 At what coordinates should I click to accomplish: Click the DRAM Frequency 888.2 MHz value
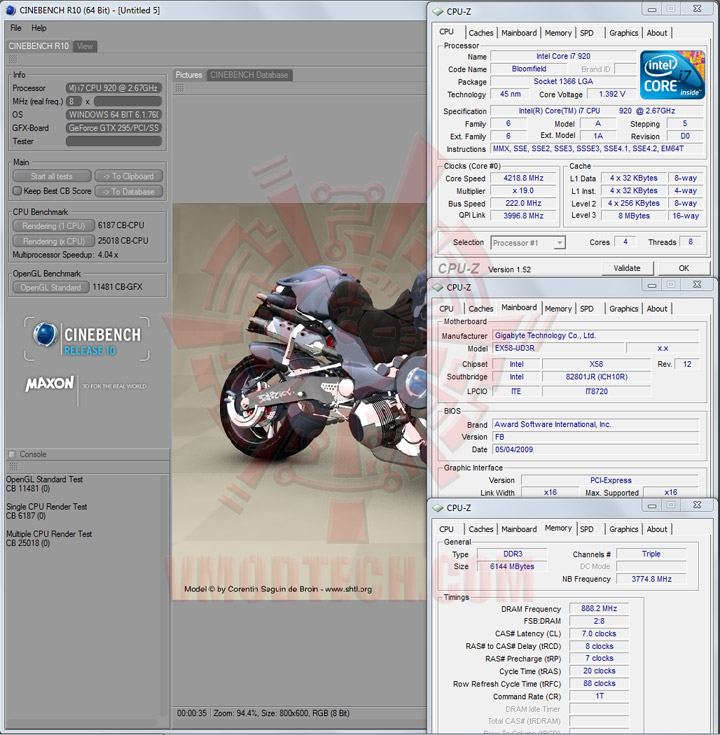[599, 608]
